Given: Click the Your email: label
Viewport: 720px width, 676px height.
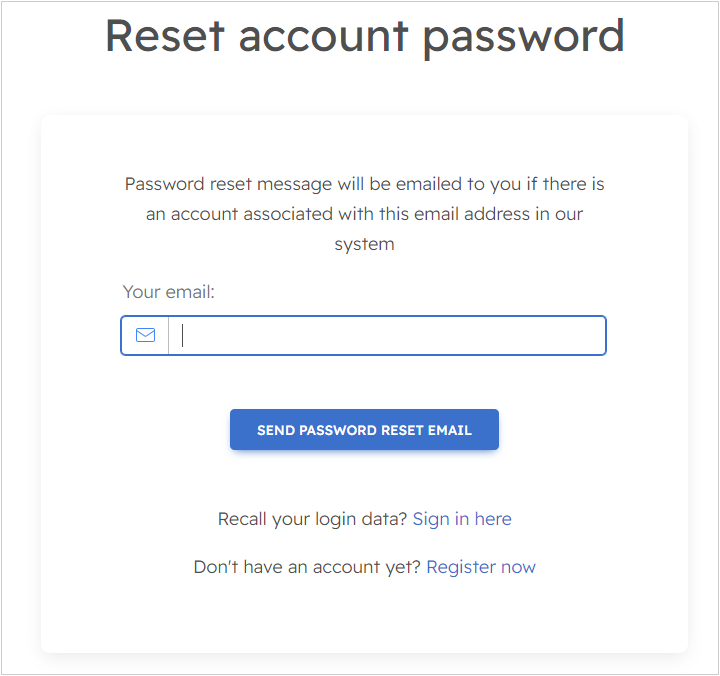Looking at the screenshot, I should tap(169, 292).
